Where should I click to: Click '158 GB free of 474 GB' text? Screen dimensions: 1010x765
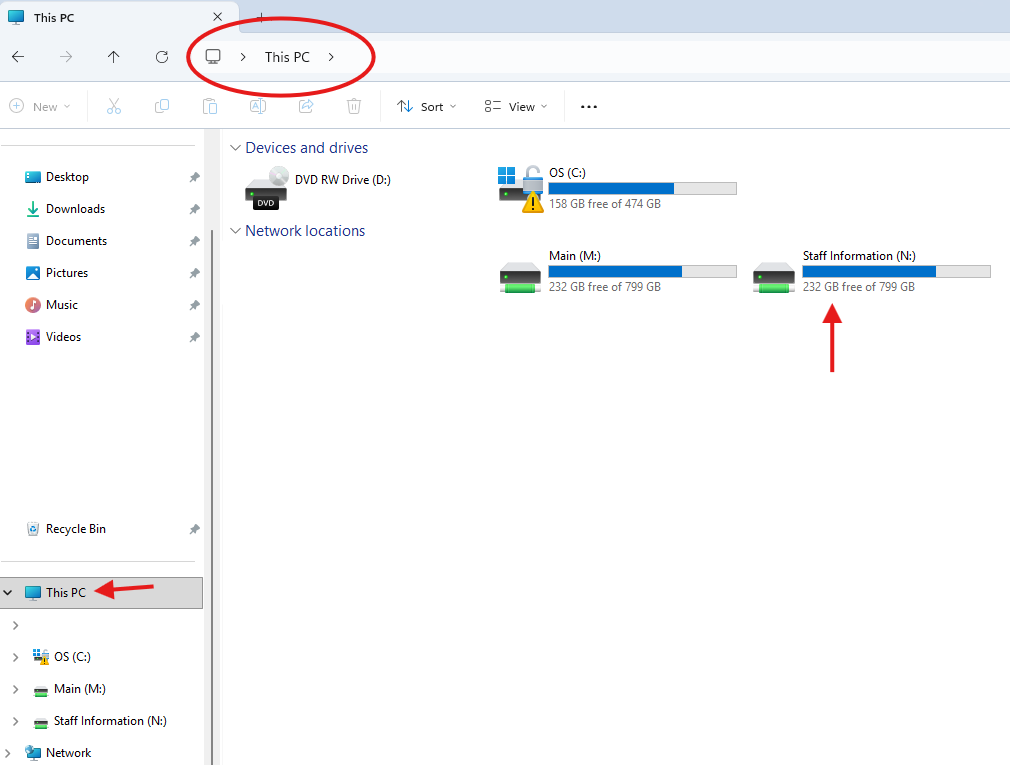605,204
